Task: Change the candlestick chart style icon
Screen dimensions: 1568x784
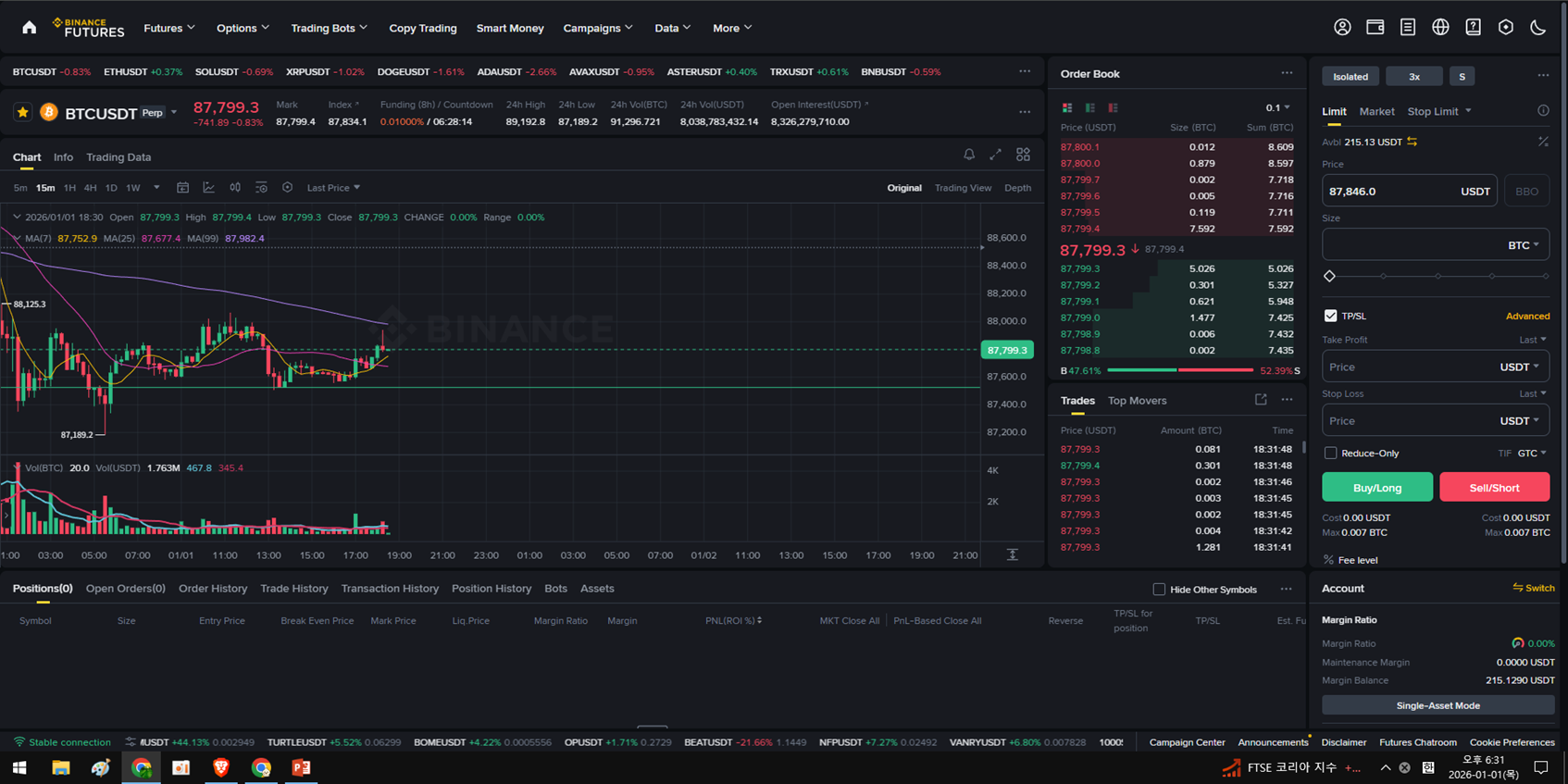Action: tap(235, 188)
